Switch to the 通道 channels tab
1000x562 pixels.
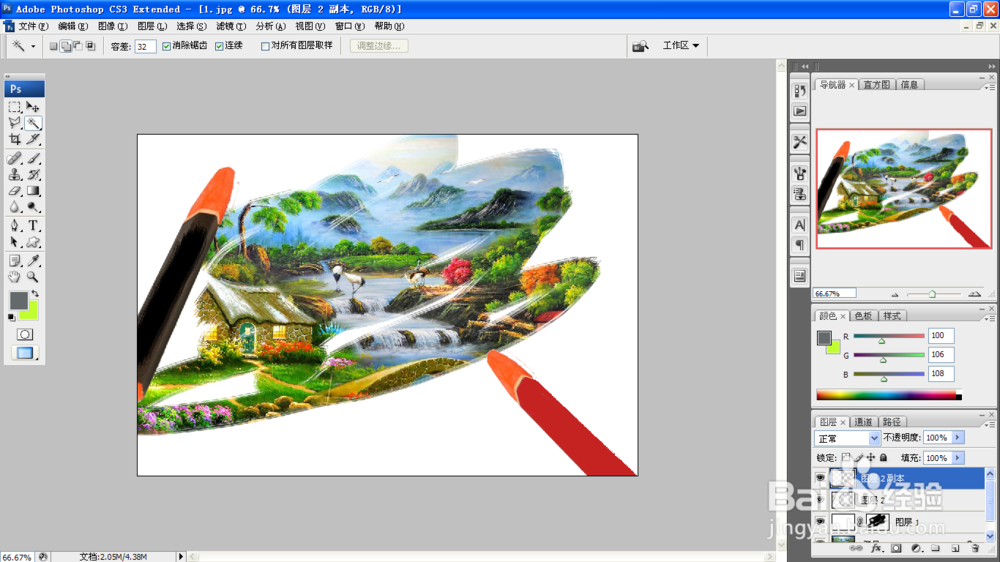point(863,422)
